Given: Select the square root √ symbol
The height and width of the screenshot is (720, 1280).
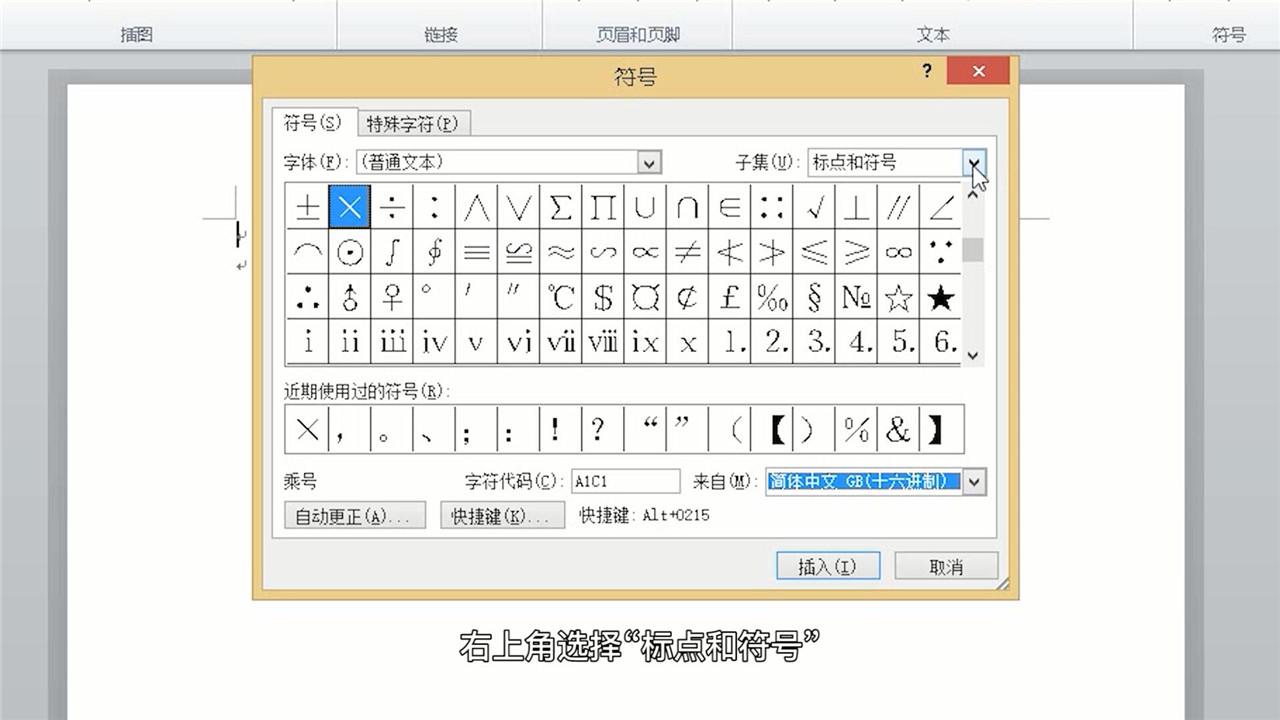Looking at the screenshot, I should (814, 207).
